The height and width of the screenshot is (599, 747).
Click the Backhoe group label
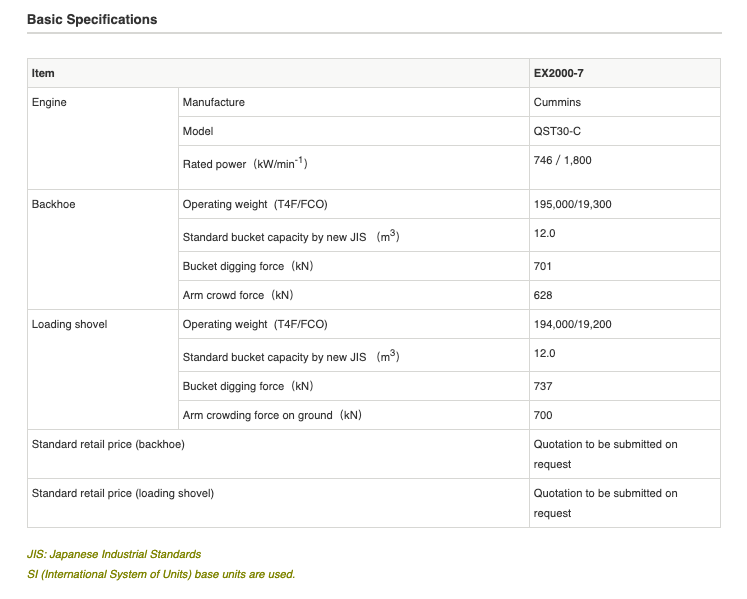(53, 204)
